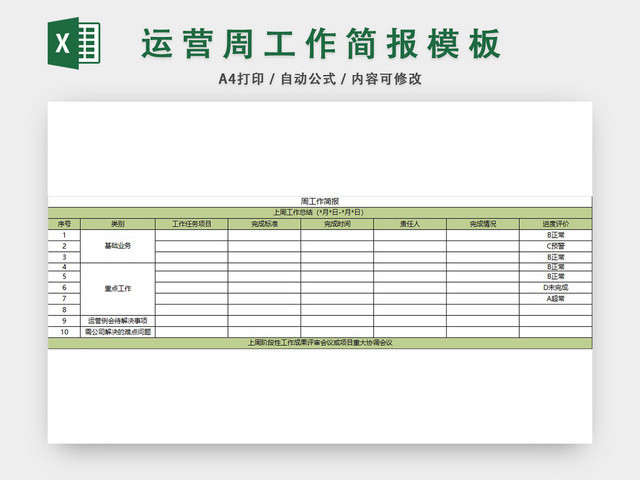This screenshot has height=480, width=640.
Task: Select the C预警 rating in row 2
Action: pos(556,246)
